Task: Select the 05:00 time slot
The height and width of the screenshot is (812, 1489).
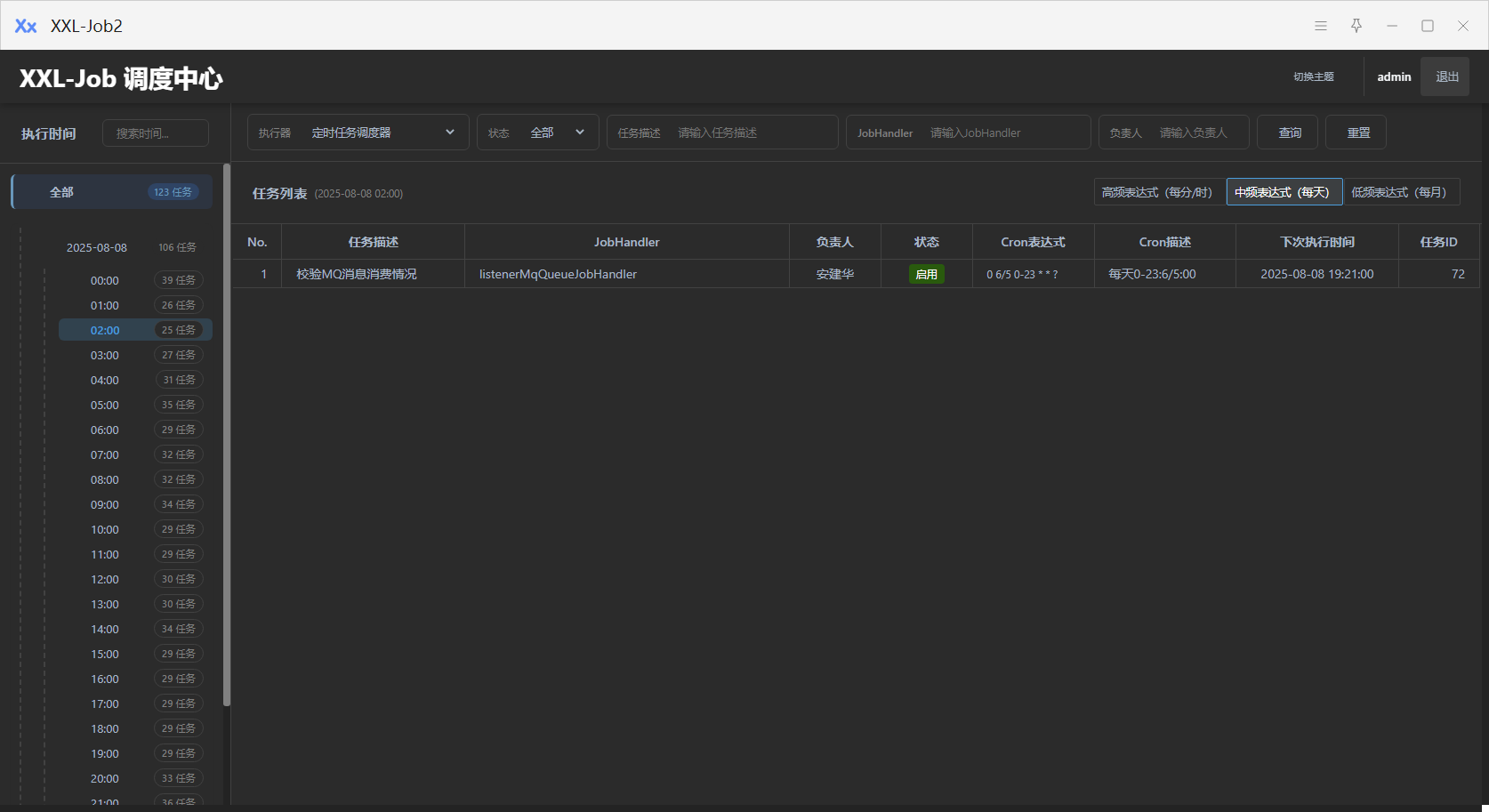Action: click(135, 405)
